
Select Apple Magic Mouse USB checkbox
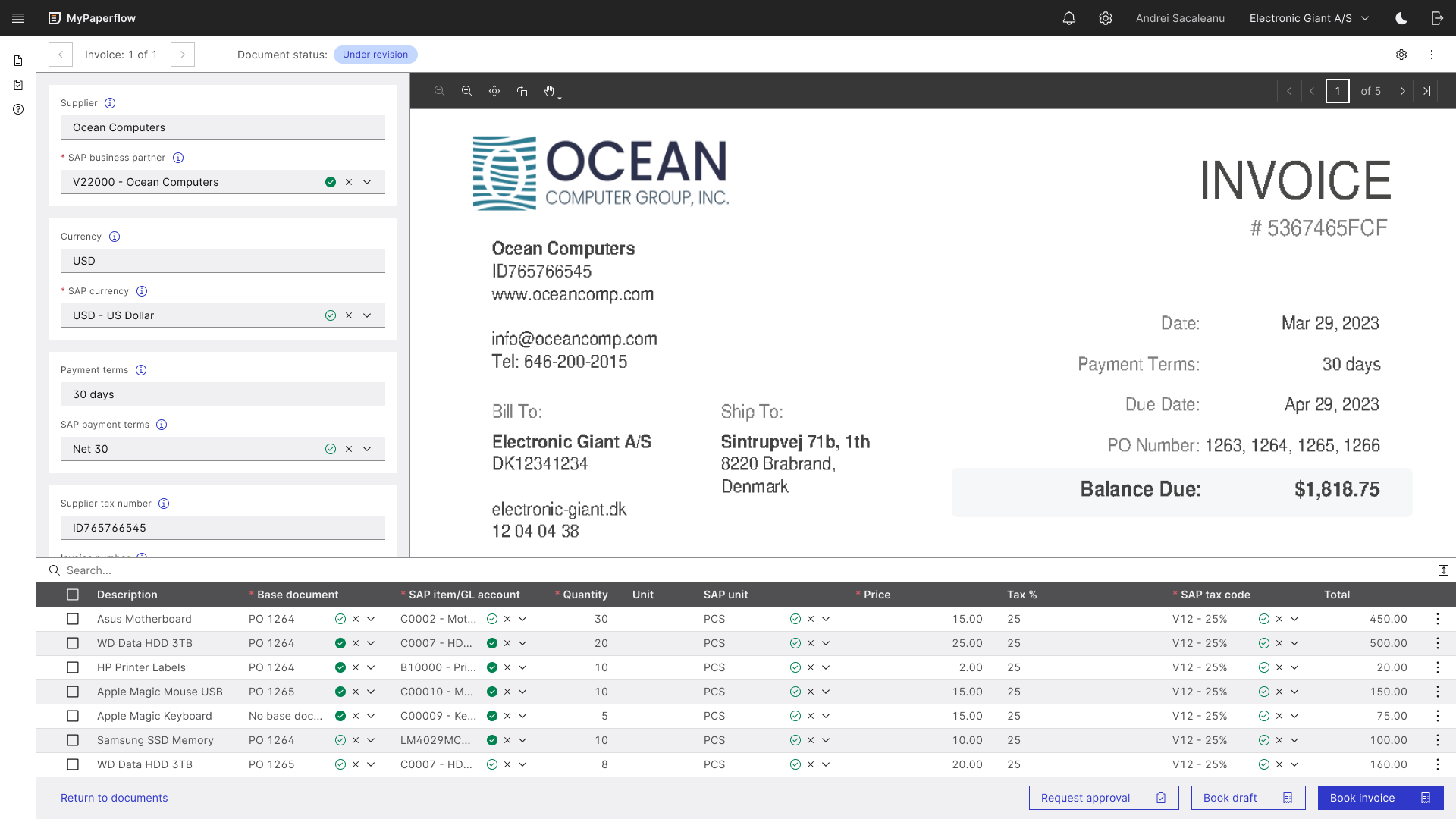73,692
